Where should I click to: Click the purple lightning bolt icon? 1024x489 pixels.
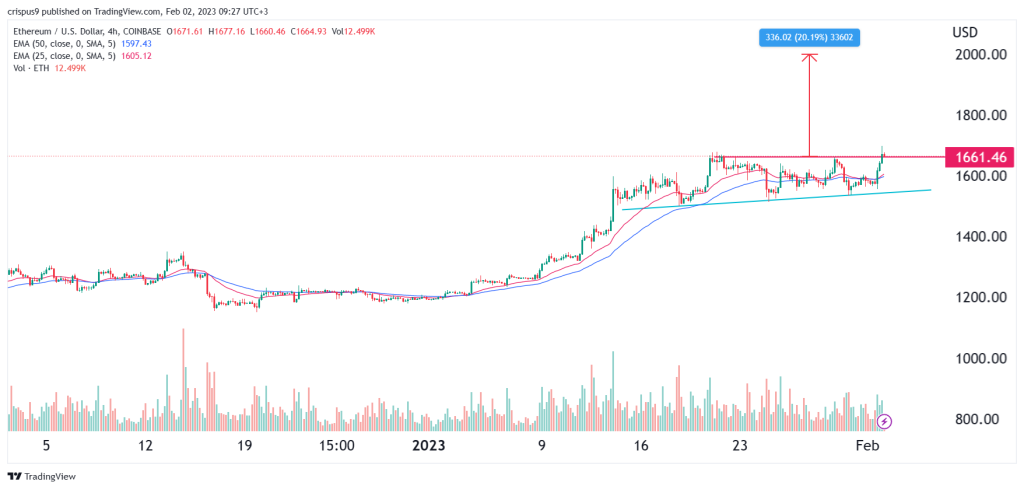pyautogui.click(x=883, y=421)
